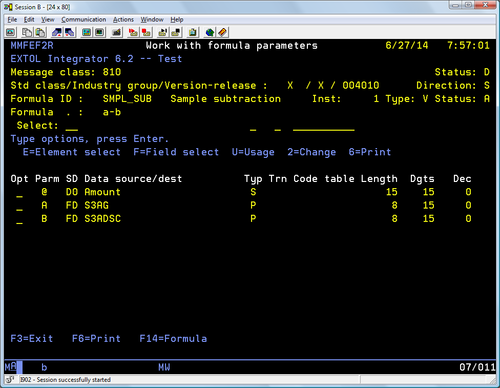This screenshot has height=388, width=500.
Task: Open the Window menu
Action: tap(152, 20)
